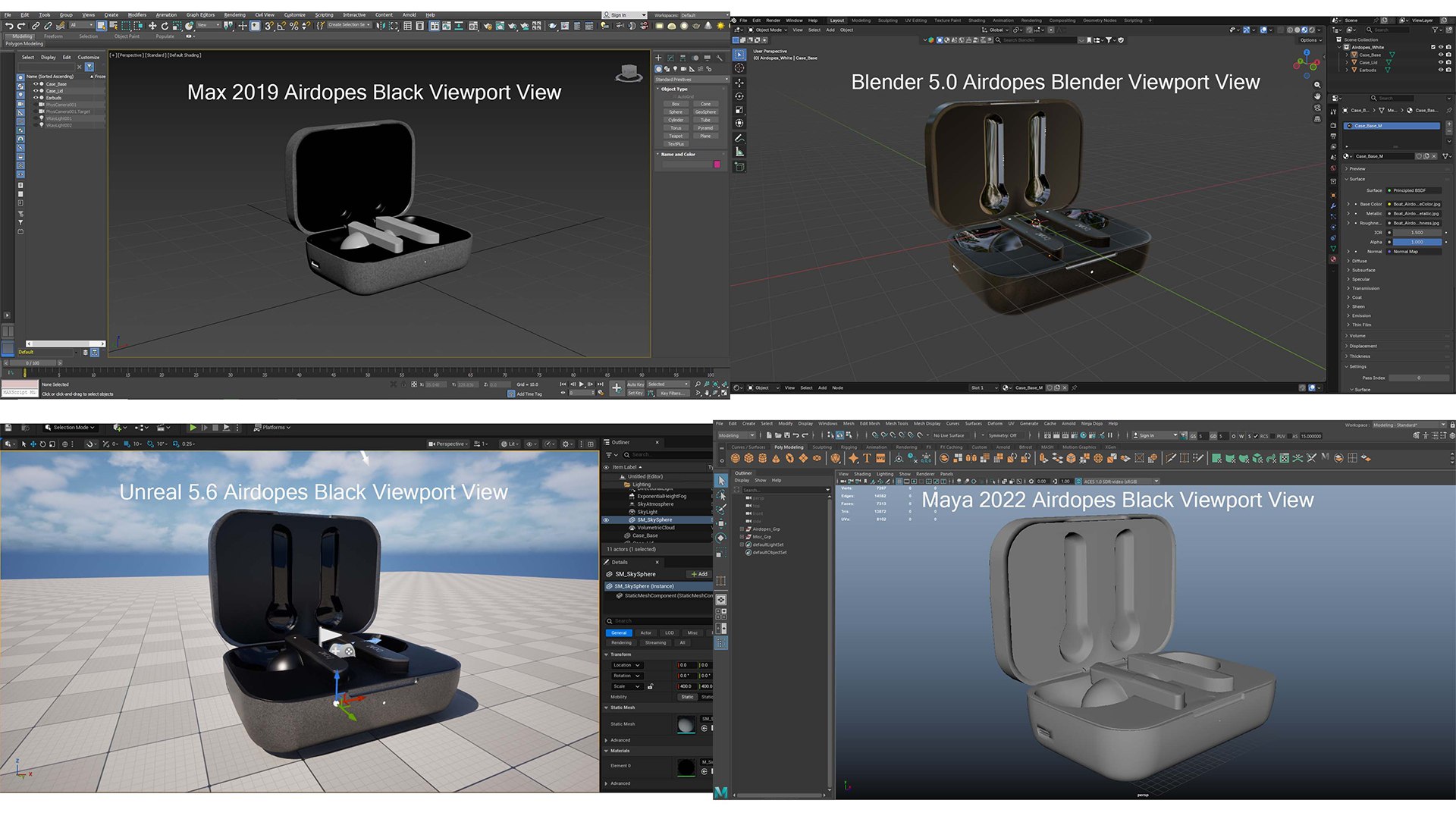Screen dimensions: 1456x819
Task: Select the Move tool in 3ds Max toolbar
Action: pos(152,26)
